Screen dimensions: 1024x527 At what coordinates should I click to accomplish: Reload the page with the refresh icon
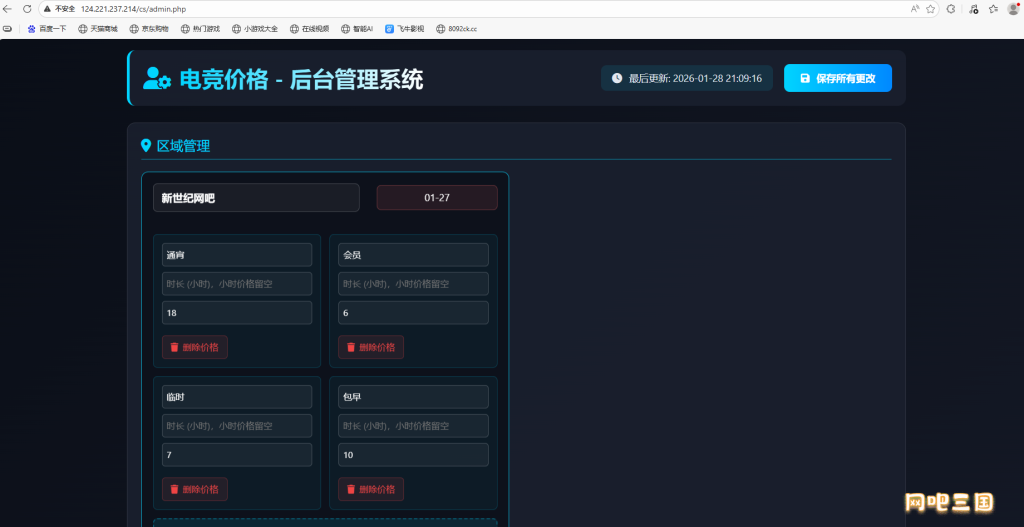click(x=27, y=9)
